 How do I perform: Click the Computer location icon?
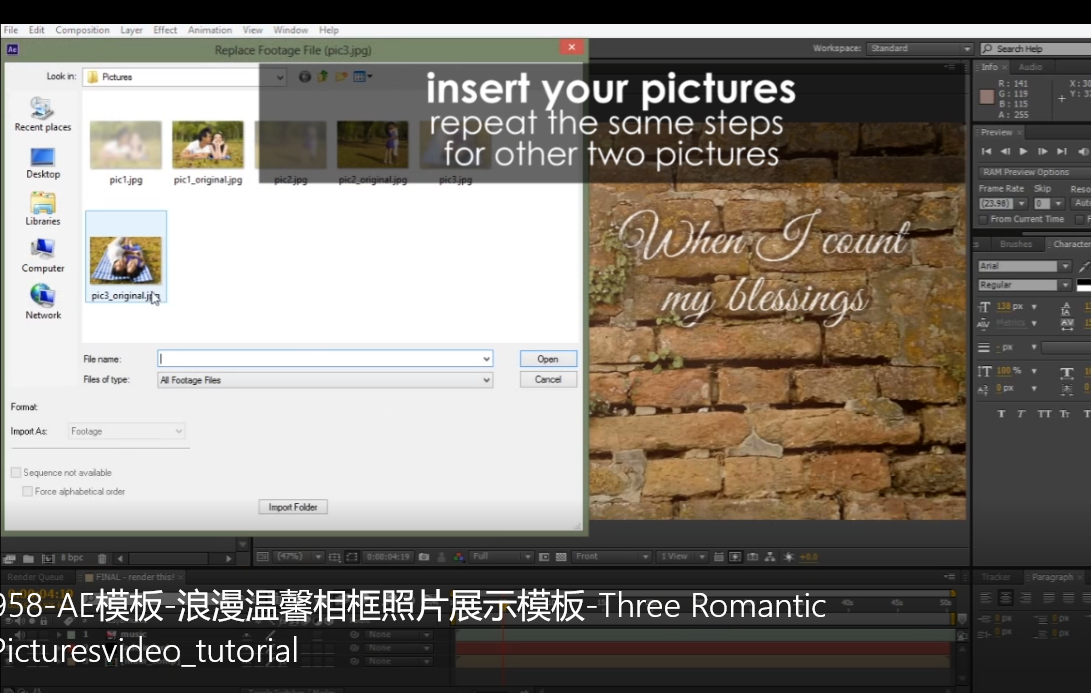tap(42, 254)
